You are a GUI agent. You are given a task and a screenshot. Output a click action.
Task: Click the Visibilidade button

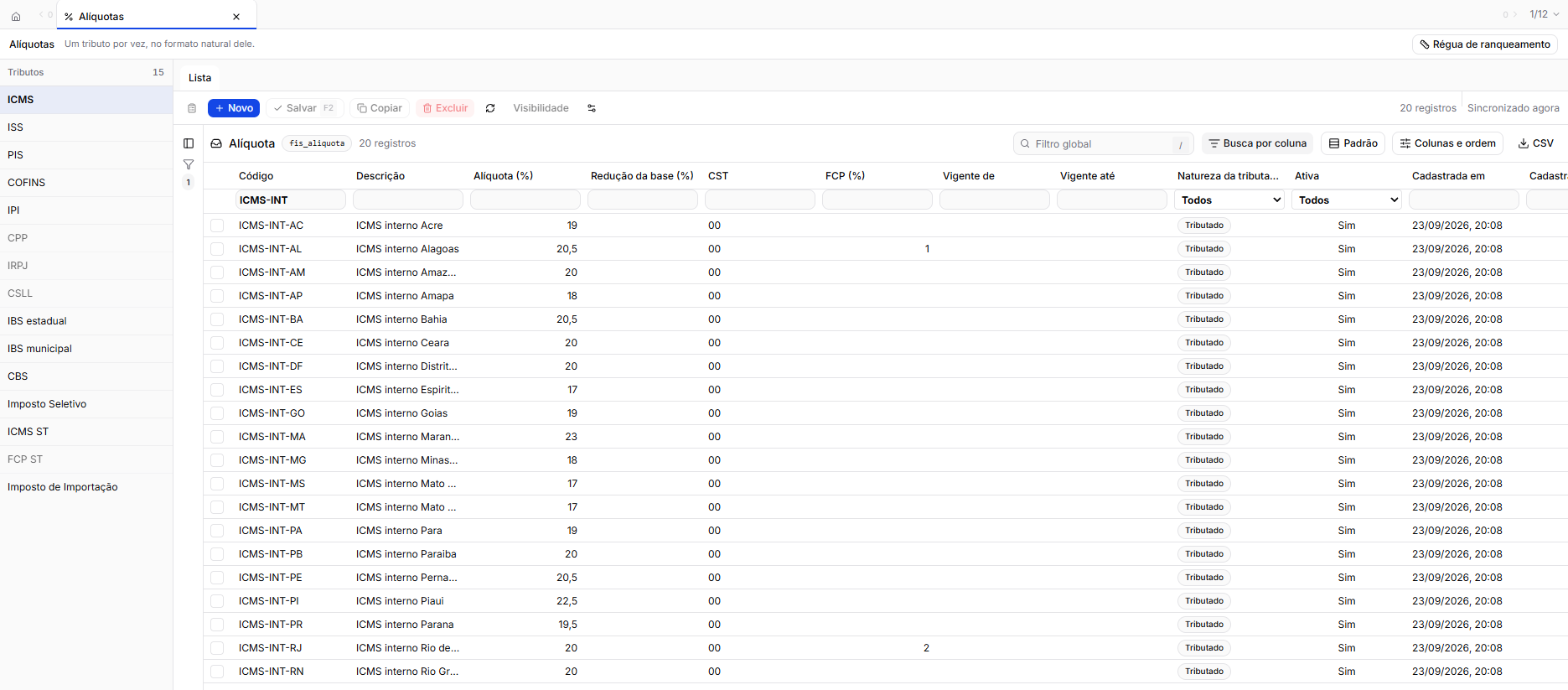541,108
